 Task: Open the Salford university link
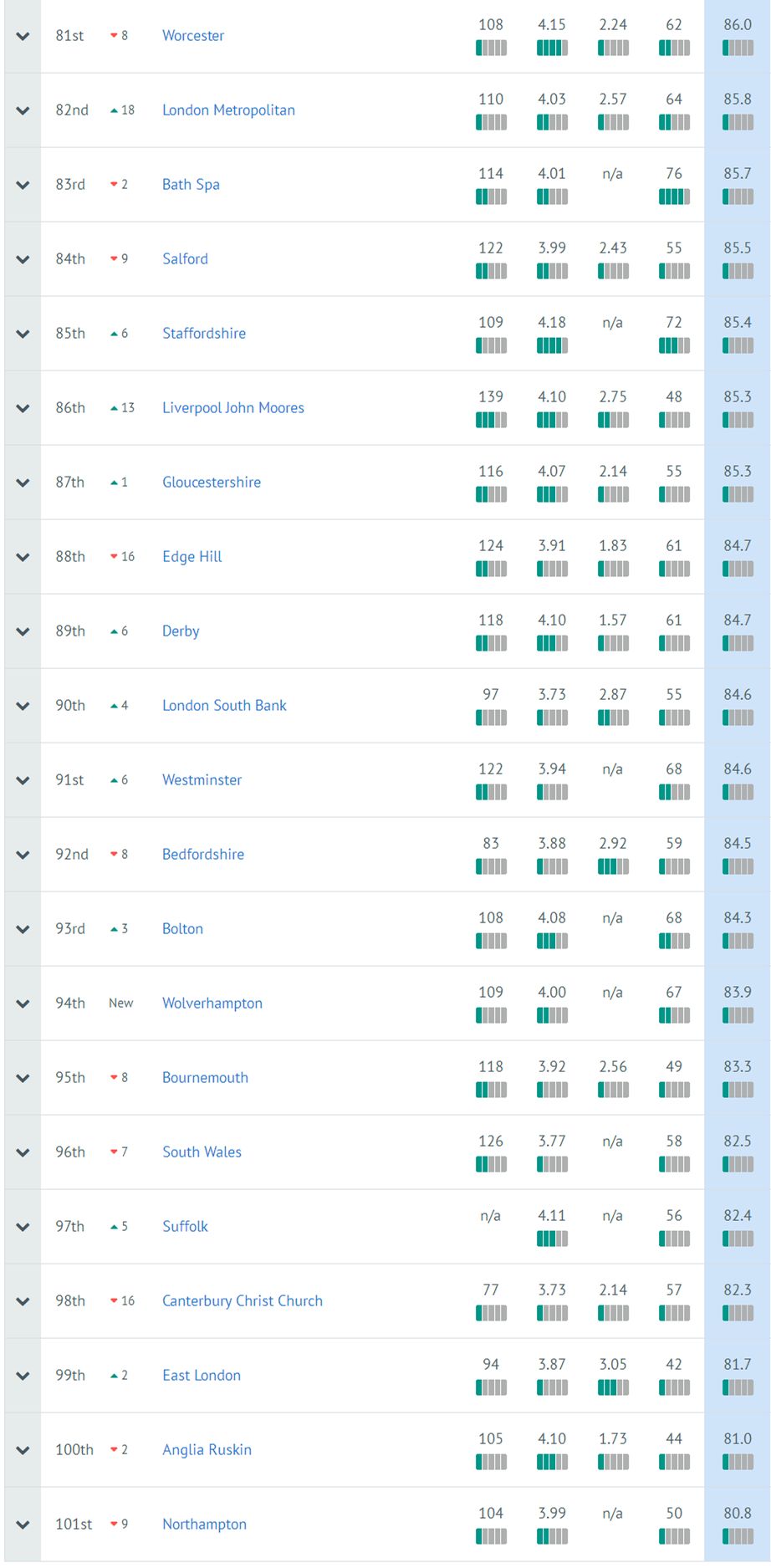[185, 259]
